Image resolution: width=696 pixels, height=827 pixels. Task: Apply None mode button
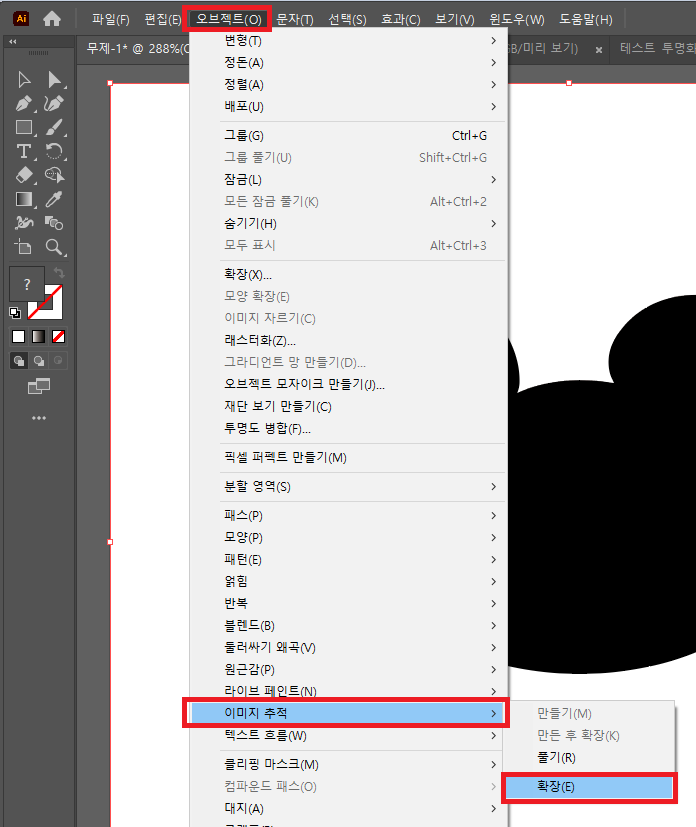coord(59,336)
